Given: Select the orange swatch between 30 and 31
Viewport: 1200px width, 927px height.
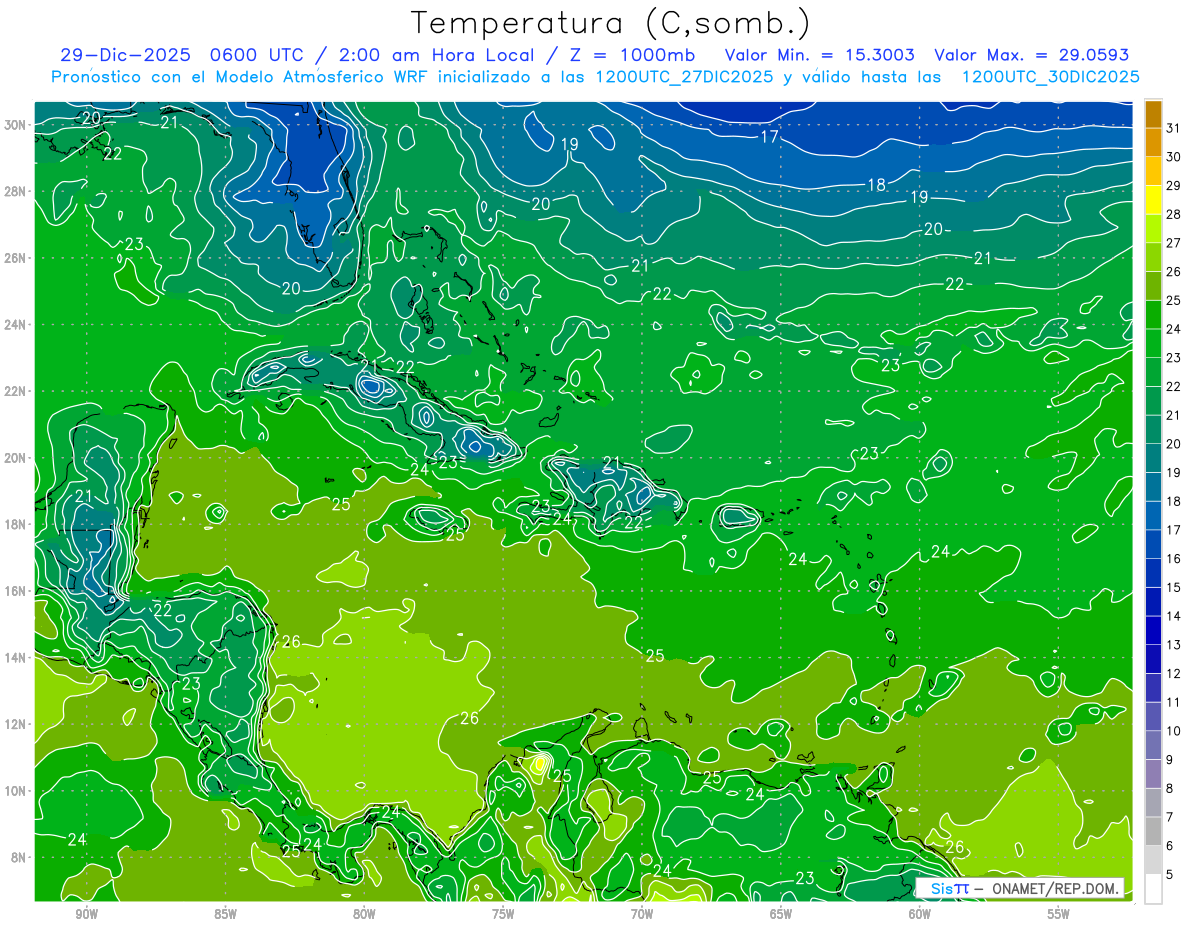Looking at the screenshot, I should pos(1153,143).
